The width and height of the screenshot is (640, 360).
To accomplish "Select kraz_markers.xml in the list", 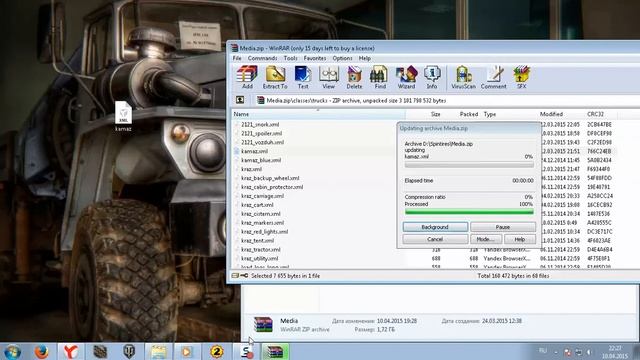I will (x=262, y=223).
